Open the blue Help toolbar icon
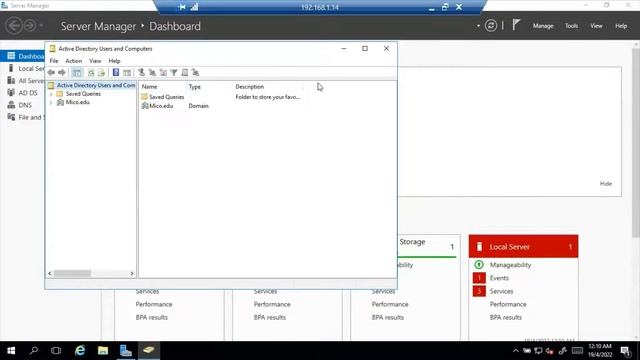Screen dimensions: 640x360 tap(116, 73)
